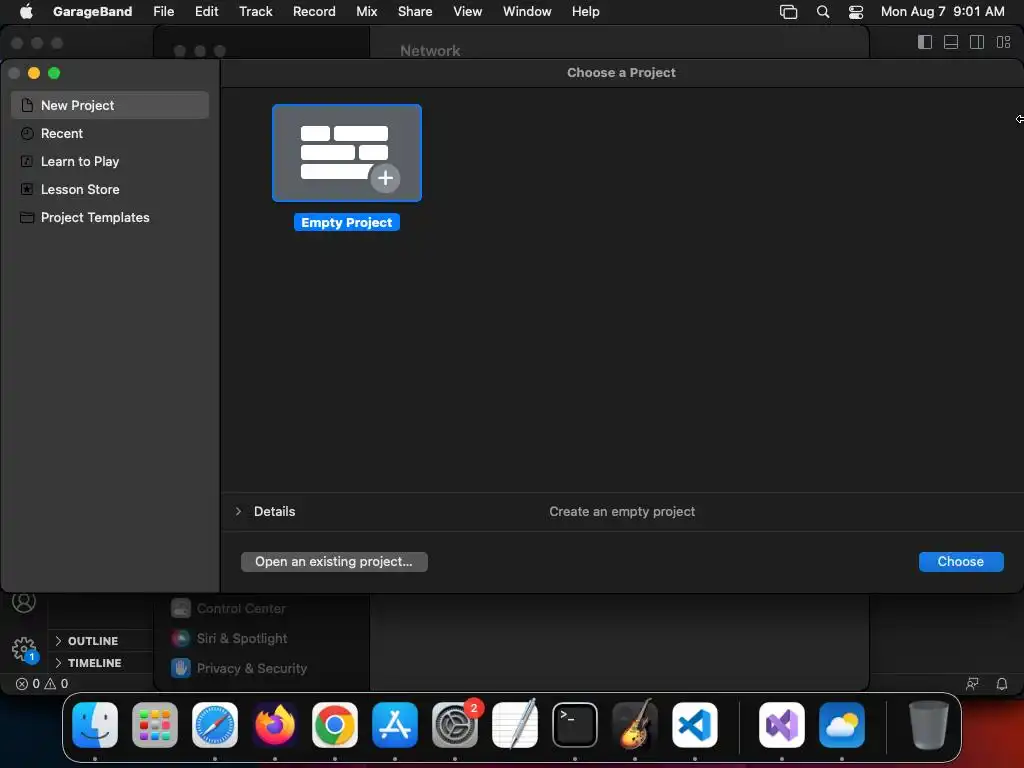Click the date and time clock
This screenshot has height=768, width=1024.
pos(942,11)
